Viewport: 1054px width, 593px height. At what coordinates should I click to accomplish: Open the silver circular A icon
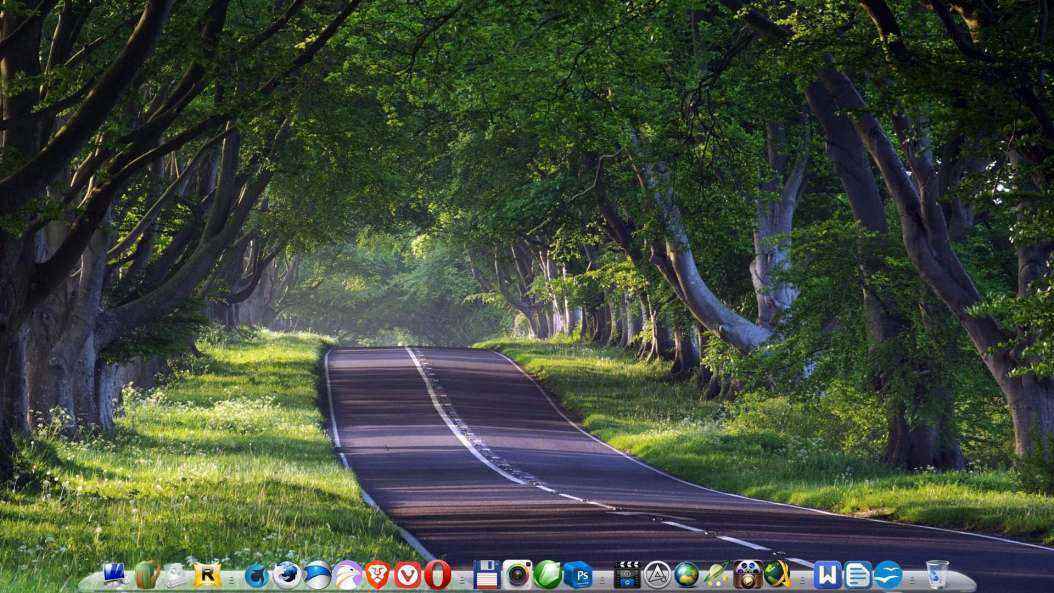click(657, 576)
